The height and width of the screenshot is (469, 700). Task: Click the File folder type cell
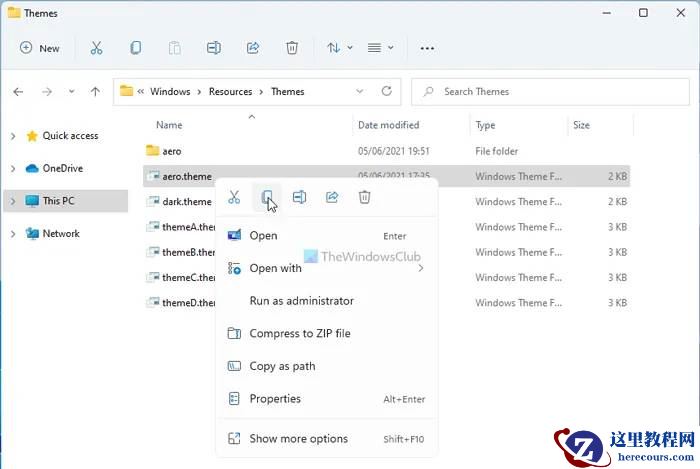(x=496, y=151)
